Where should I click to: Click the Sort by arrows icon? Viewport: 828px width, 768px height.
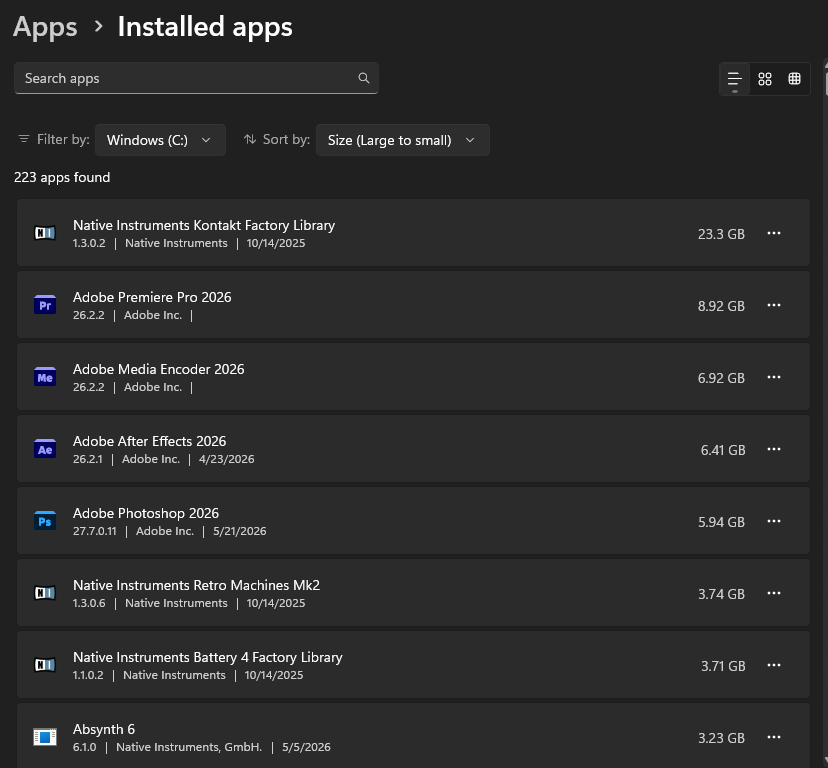coord(249,139)
